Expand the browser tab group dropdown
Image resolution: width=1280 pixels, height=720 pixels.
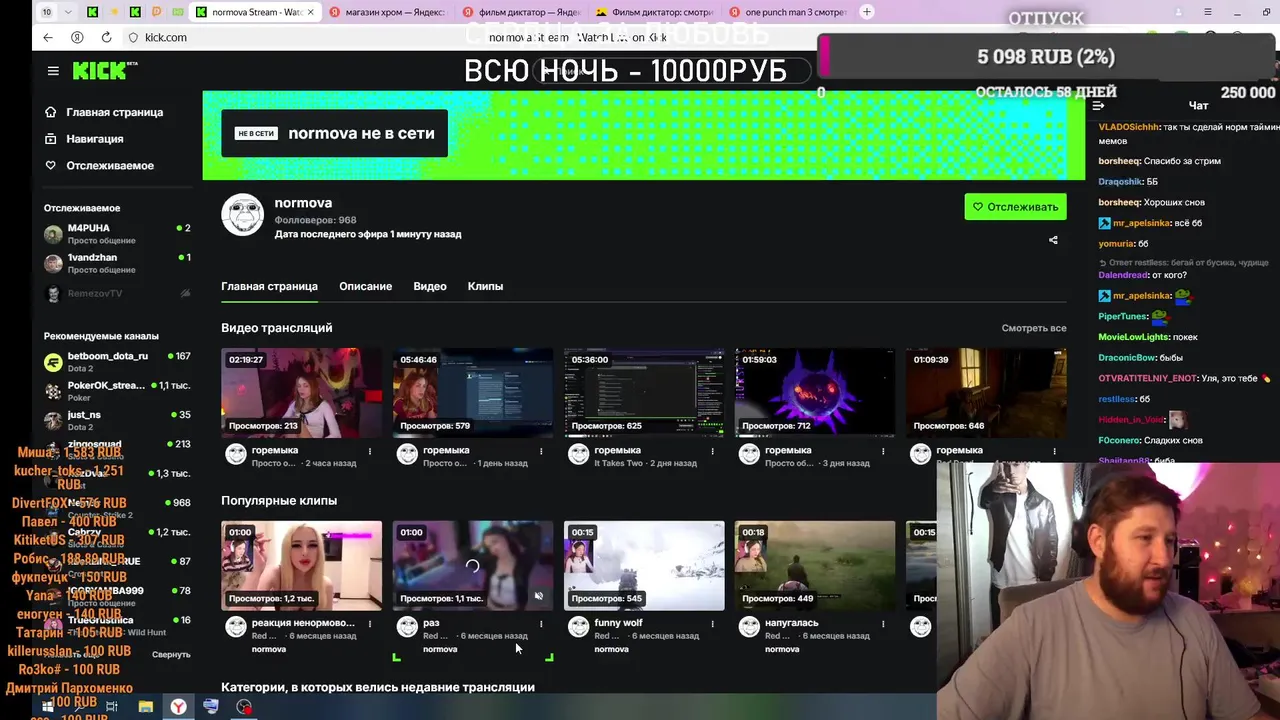pos(68,12)
